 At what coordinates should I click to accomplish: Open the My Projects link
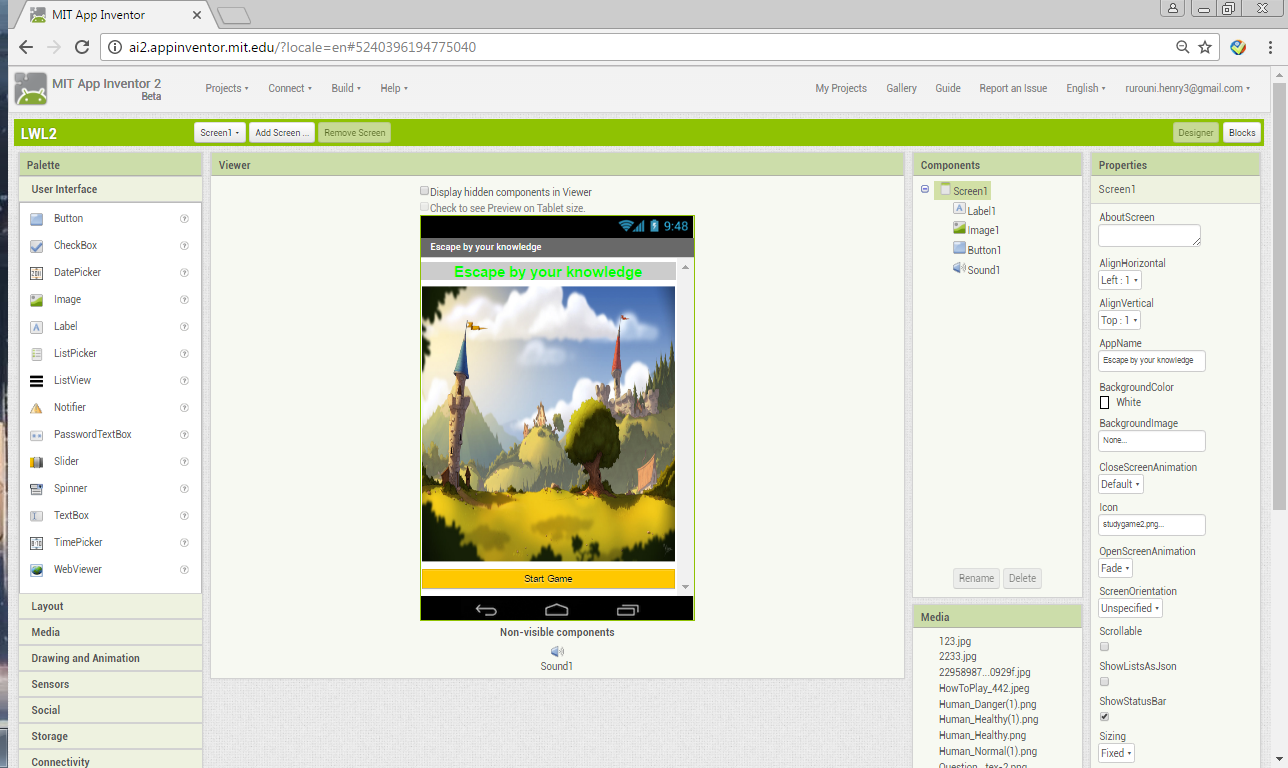841,88
